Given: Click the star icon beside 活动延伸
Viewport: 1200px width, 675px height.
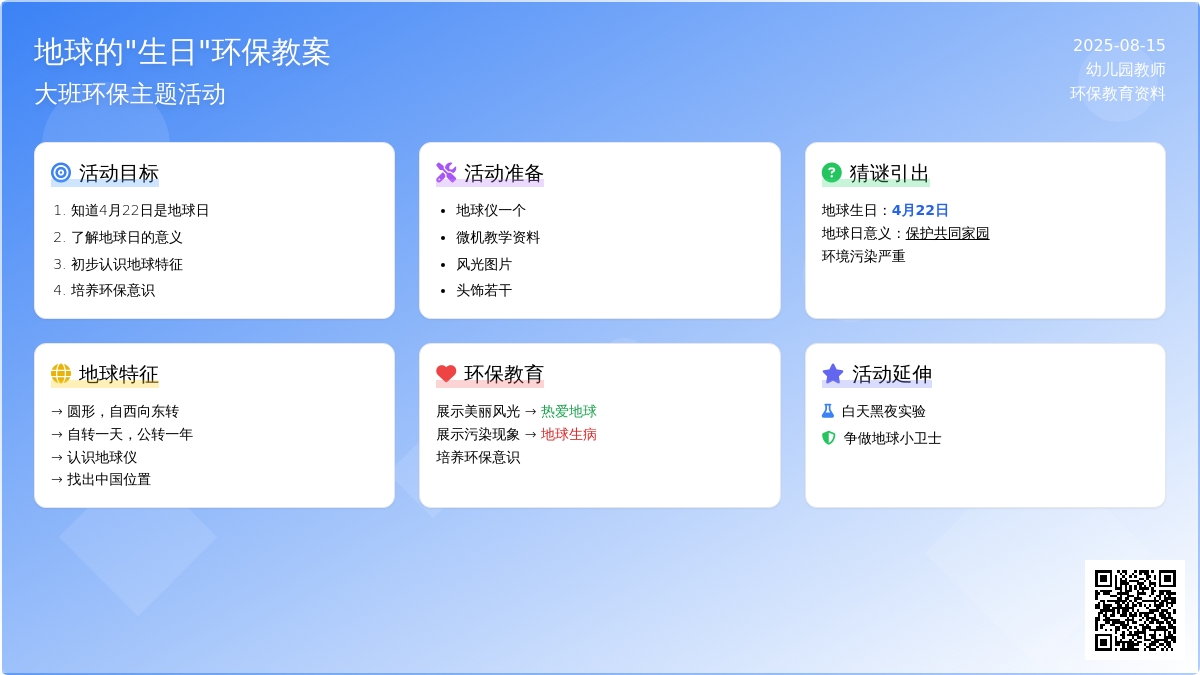Looking at the screenshot, I should coord(833,374).
